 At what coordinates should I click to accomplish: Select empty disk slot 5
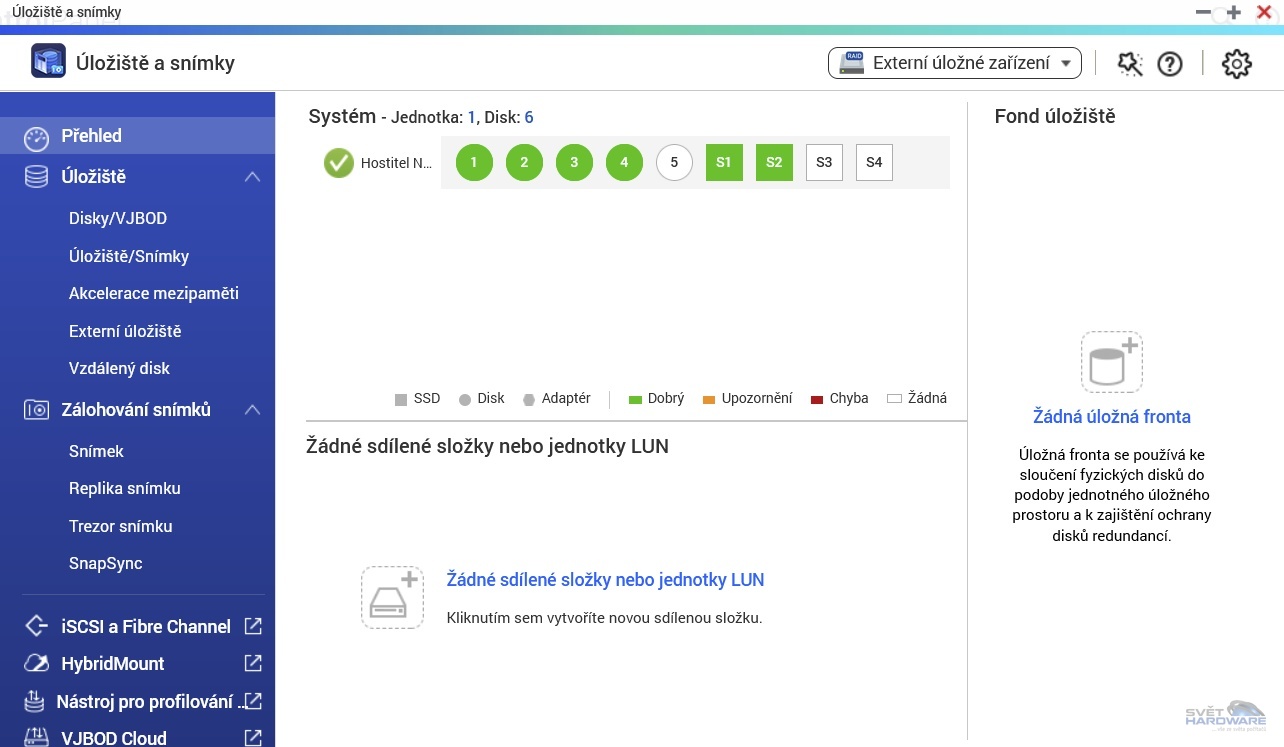coord(674,162)
